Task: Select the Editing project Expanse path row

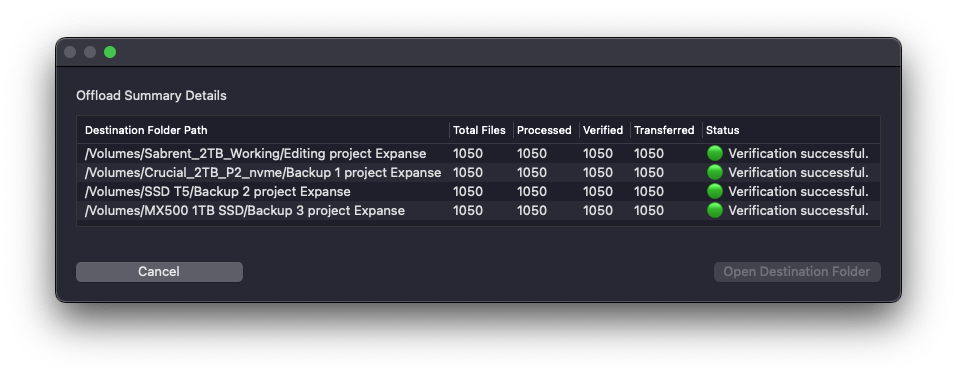Action: coord(478,153)
